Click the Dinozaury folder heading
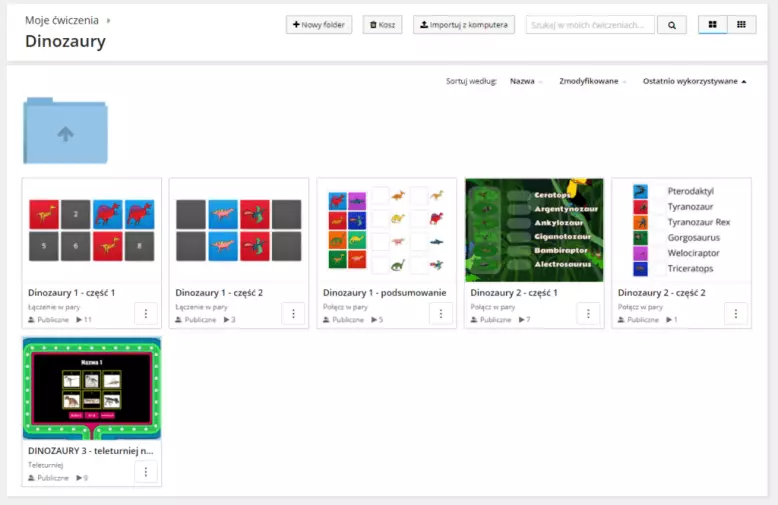The height and width of the screenshot is (505, 778). tap(65, 41)
